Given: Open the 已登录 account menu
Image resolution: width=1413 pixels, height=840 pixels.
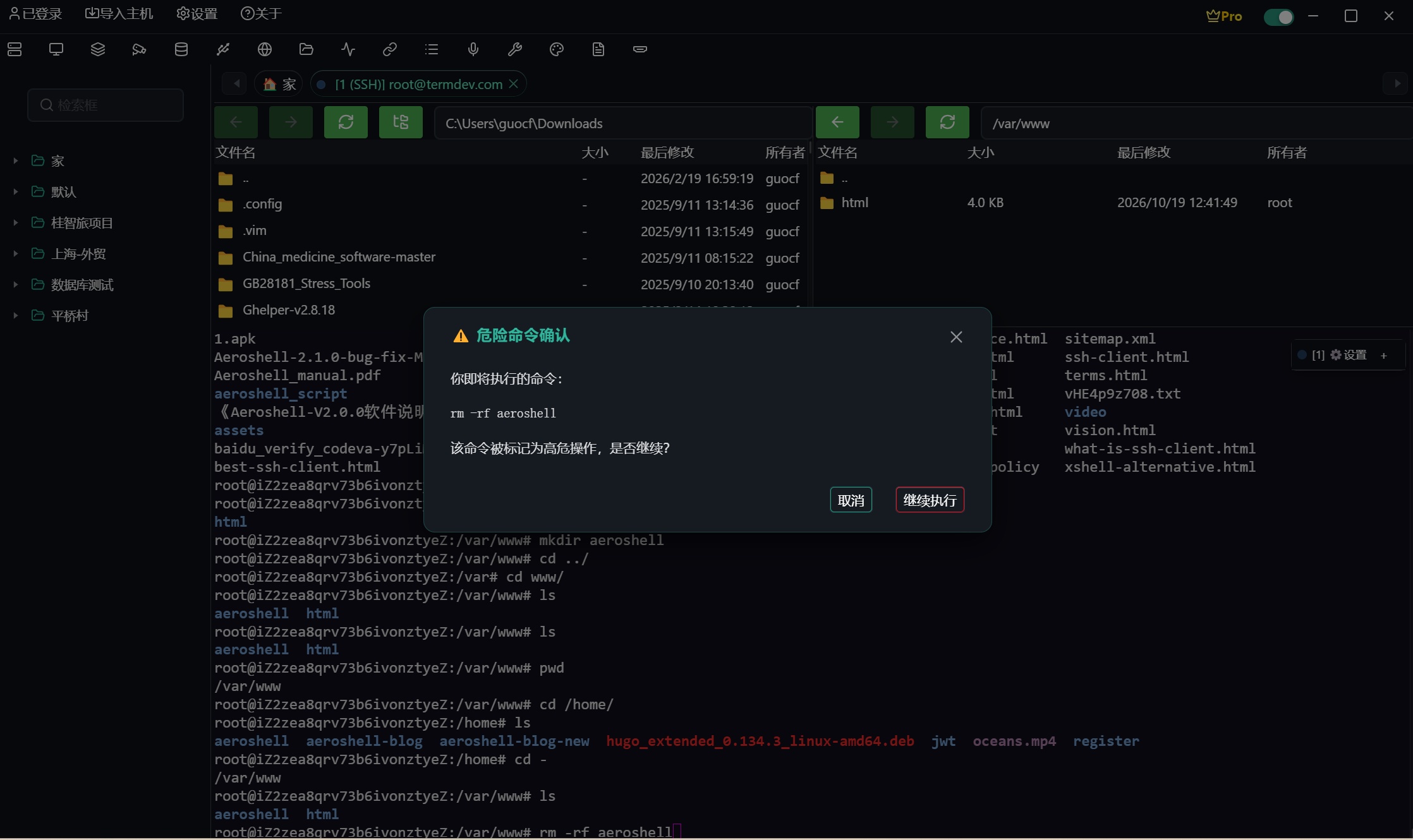Looking at the screenshot, I should pyautogui.click(x=35, y=14).
